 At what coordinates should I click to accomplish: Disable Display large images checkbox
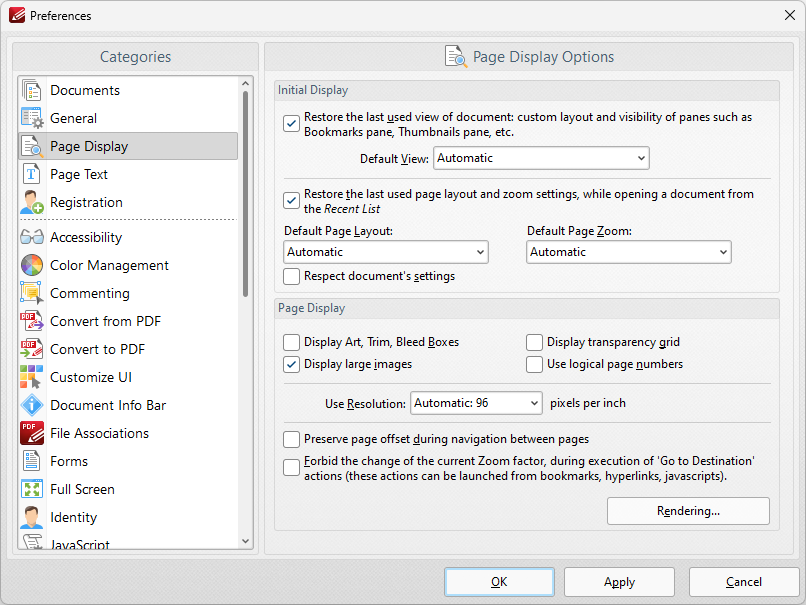[291, 364]
